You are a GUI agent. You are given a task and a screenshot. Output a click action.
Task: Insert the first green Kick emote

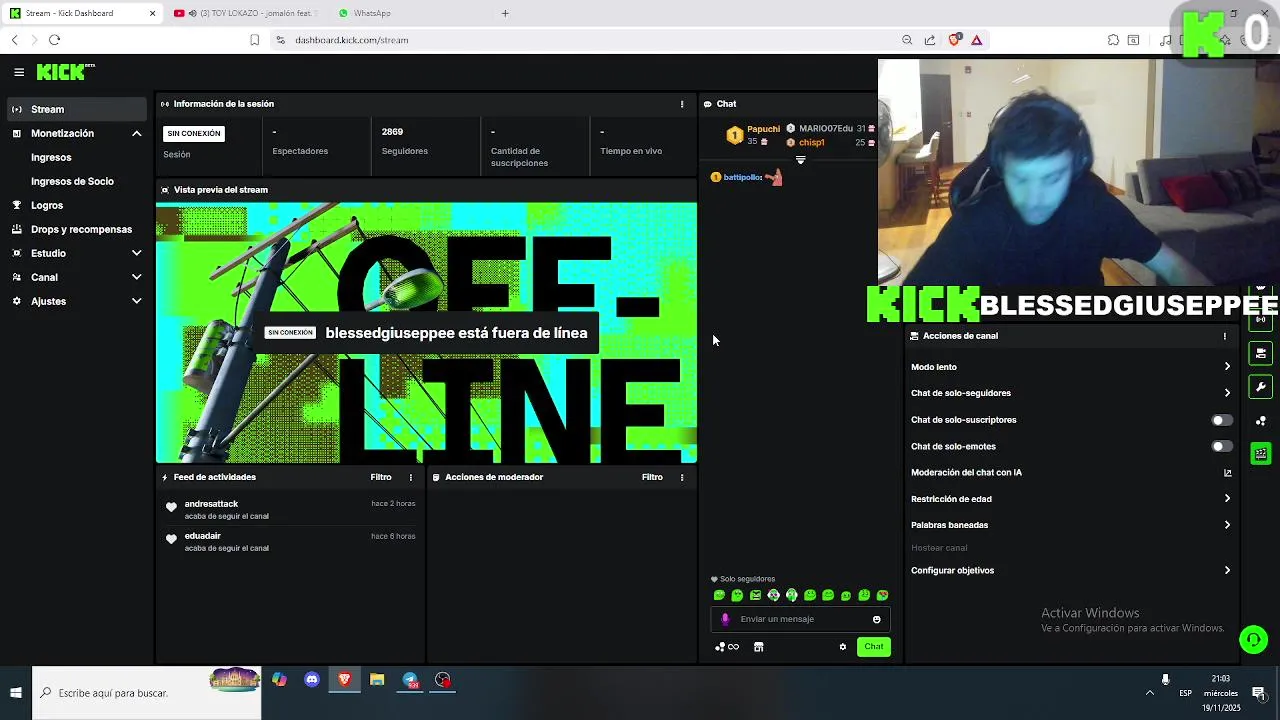click(719, 595)
